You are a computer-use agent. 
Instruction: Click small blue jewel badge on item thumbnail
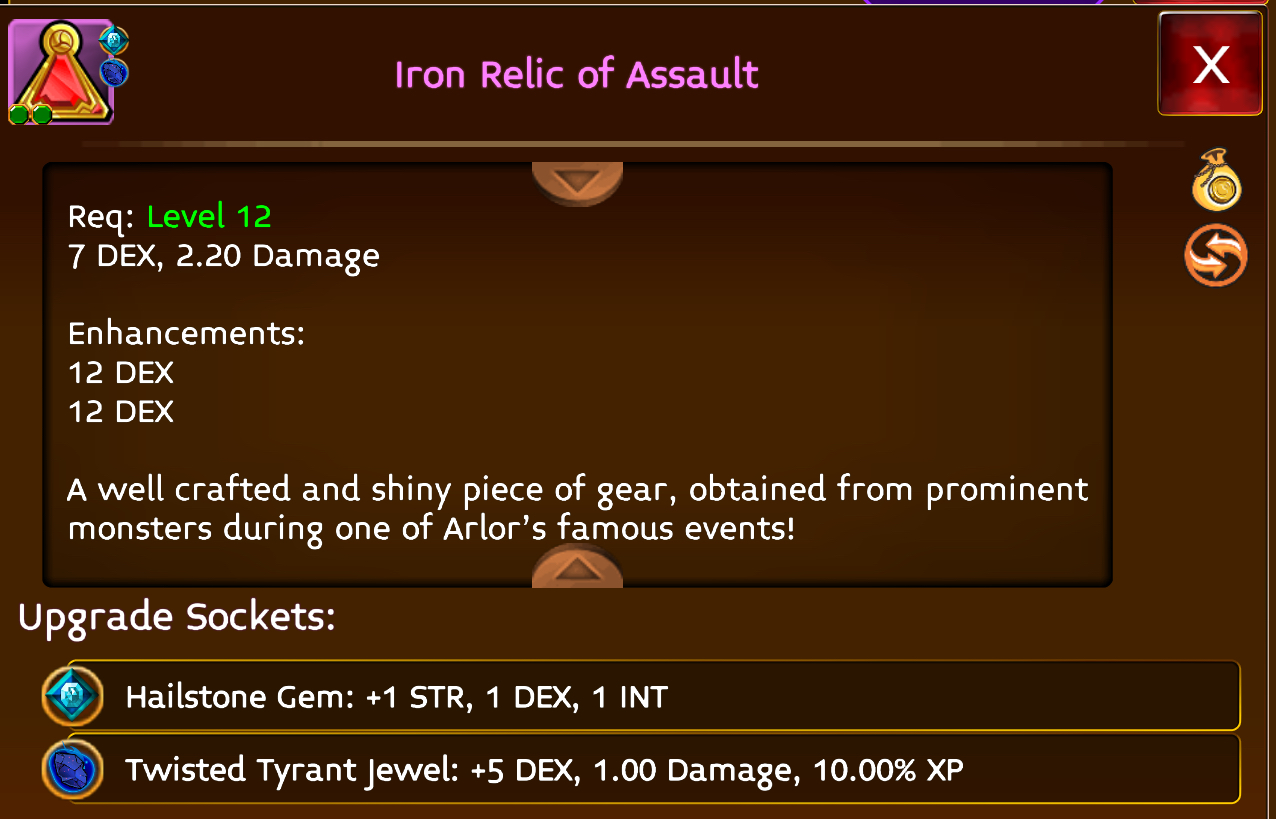114,72
